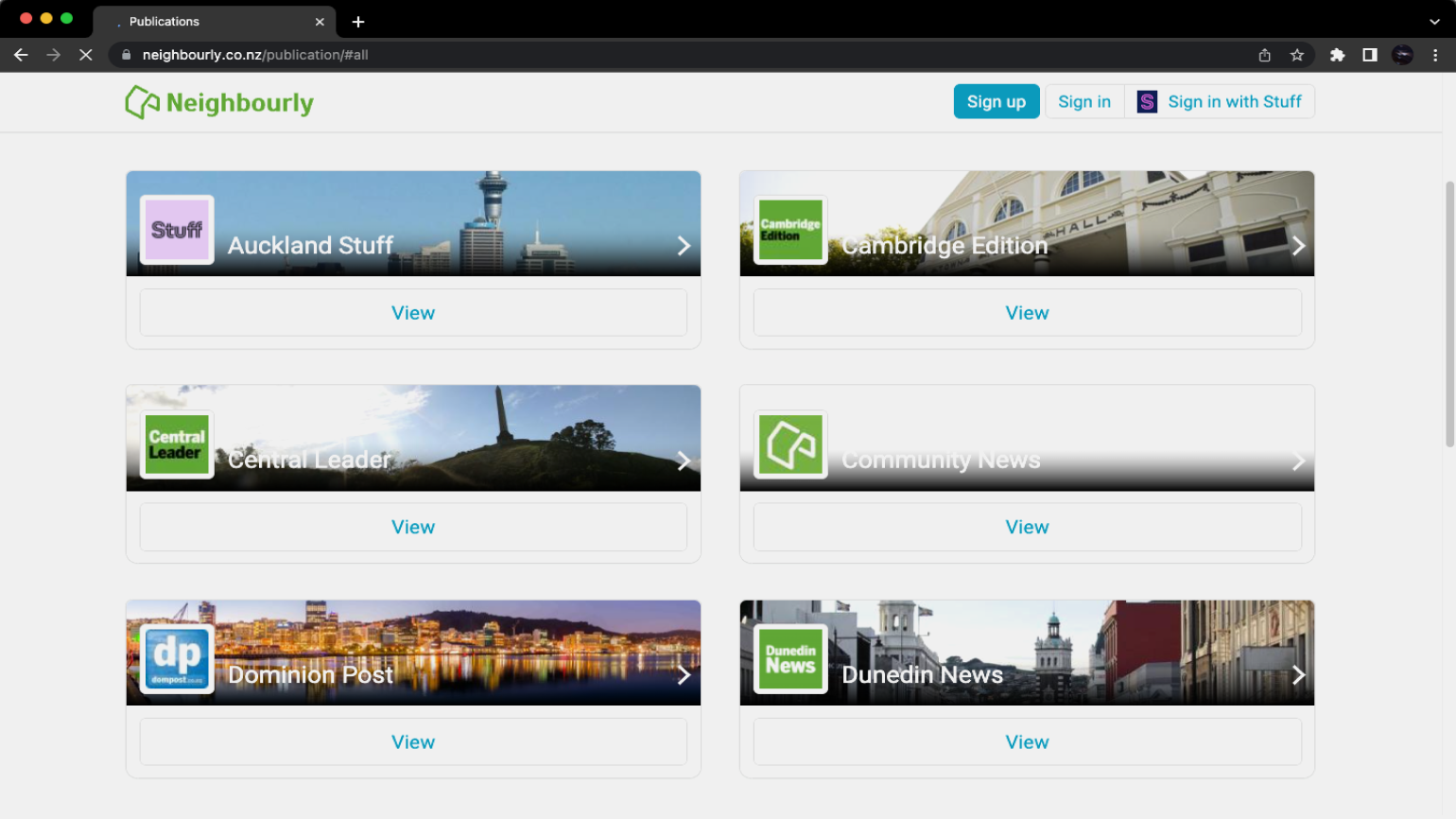Close the Publications tab
The width and height of the screenshot is (1456, 819).
[320, 22]
